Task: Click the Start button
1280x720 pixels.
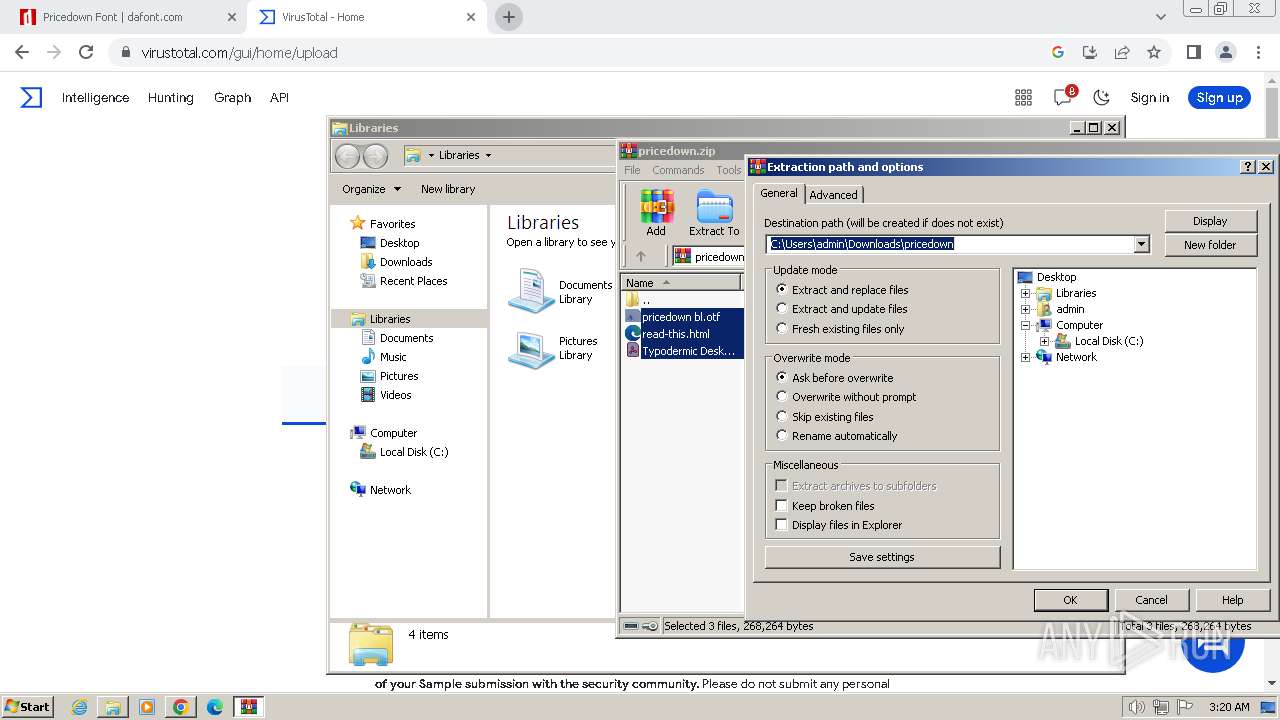Action: pyautogui.click(x=27, y=707)
